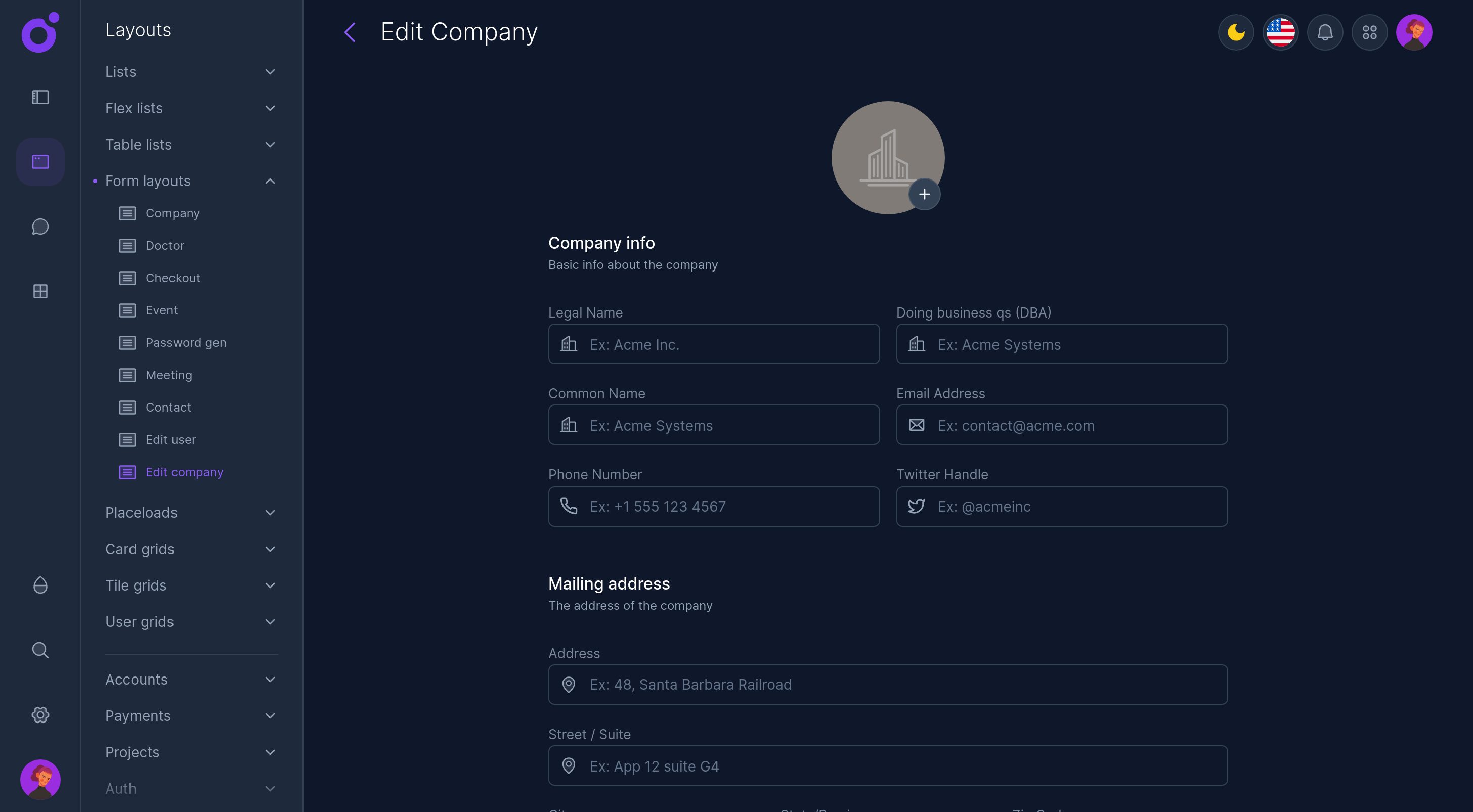This screenshot has height=812, width=1473.
Task: Select the chat bubble icon in sidebar
Action: coord(40,227)
